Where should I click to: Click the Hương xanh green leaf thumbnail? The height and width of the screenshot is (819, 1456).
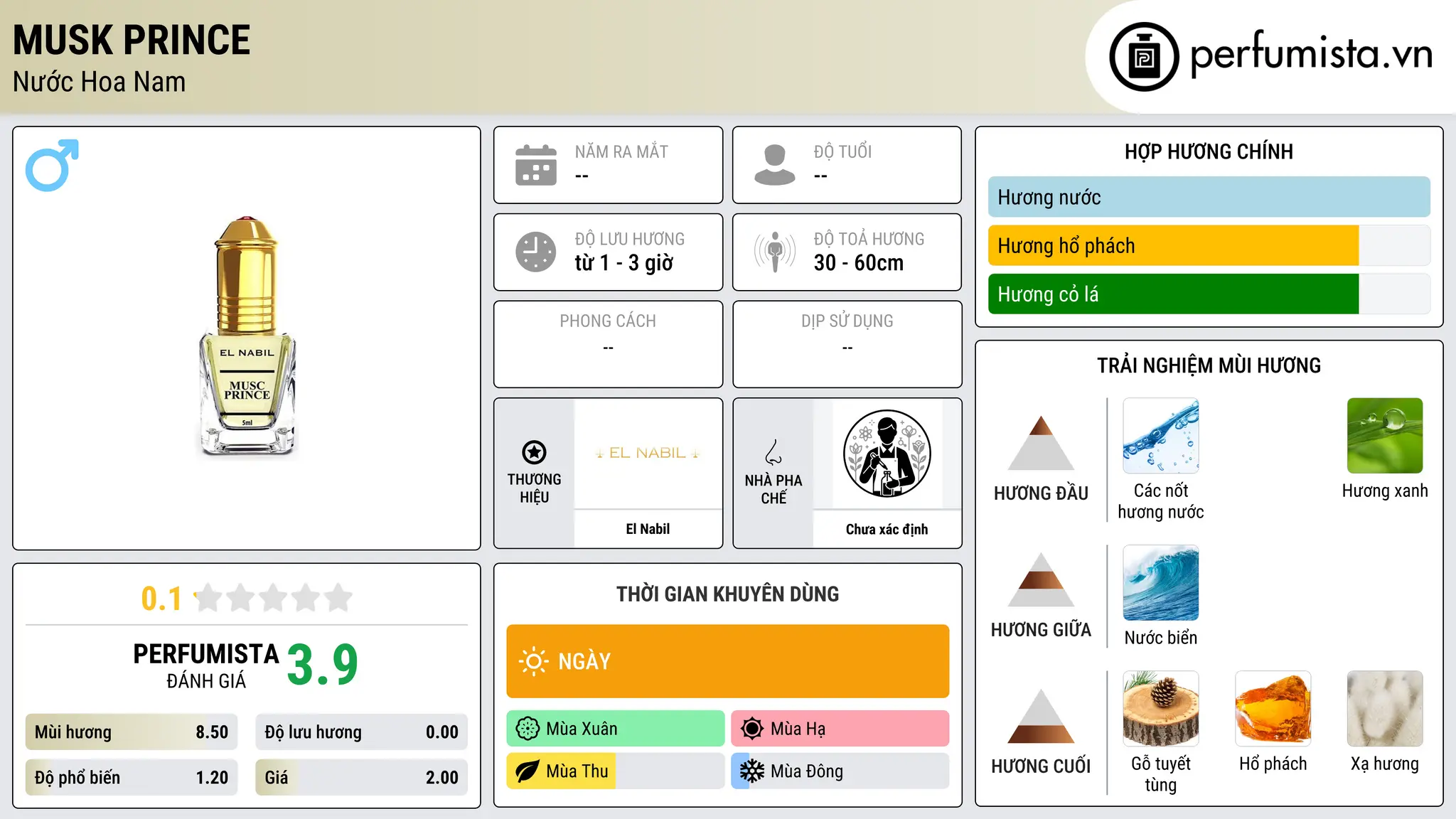(1385, 436)
